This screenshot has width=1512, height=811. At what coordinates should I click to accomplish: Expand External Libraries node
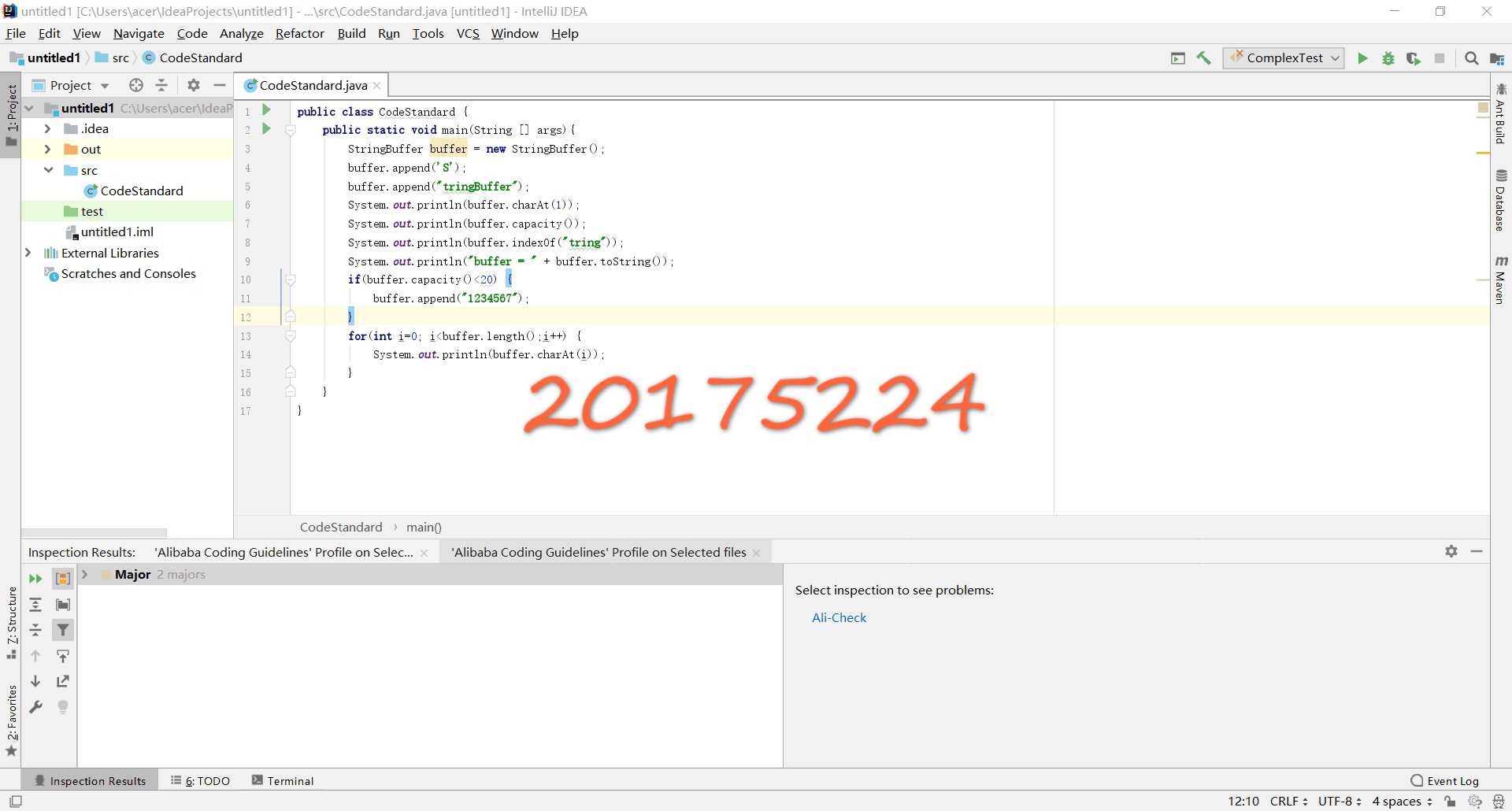point(28,253)
